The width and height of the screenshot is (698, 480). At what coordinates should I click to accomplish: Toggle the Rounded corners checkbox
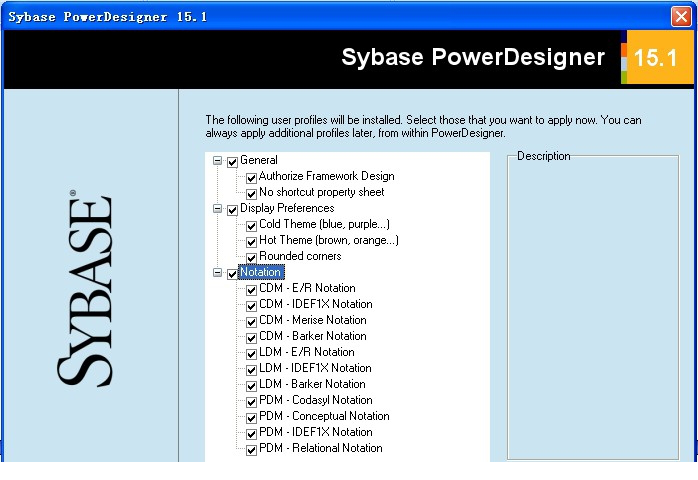tap(252, 258)
